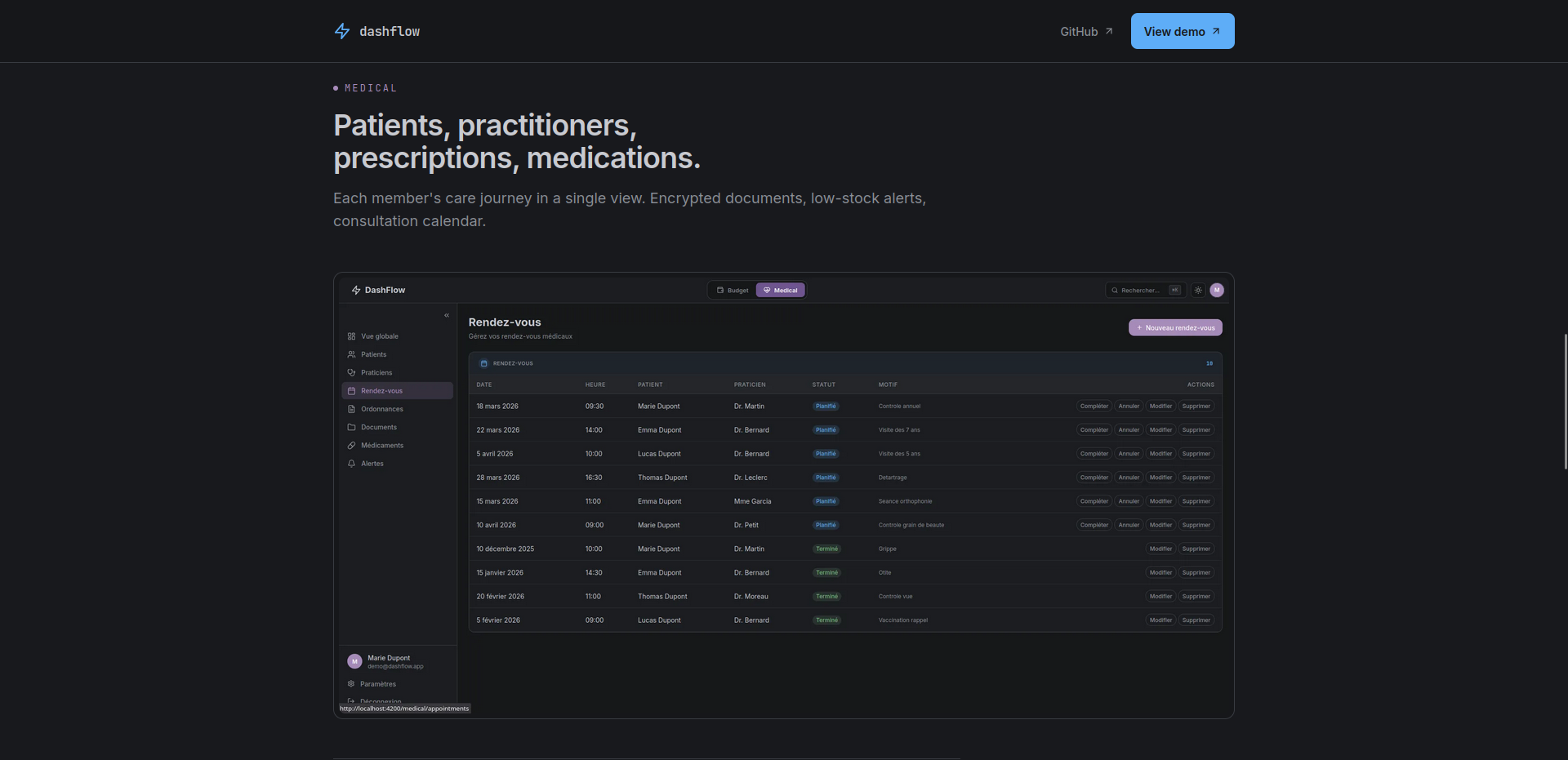Click the Paramètres gear icon
1568x760 pixels.
351,684
